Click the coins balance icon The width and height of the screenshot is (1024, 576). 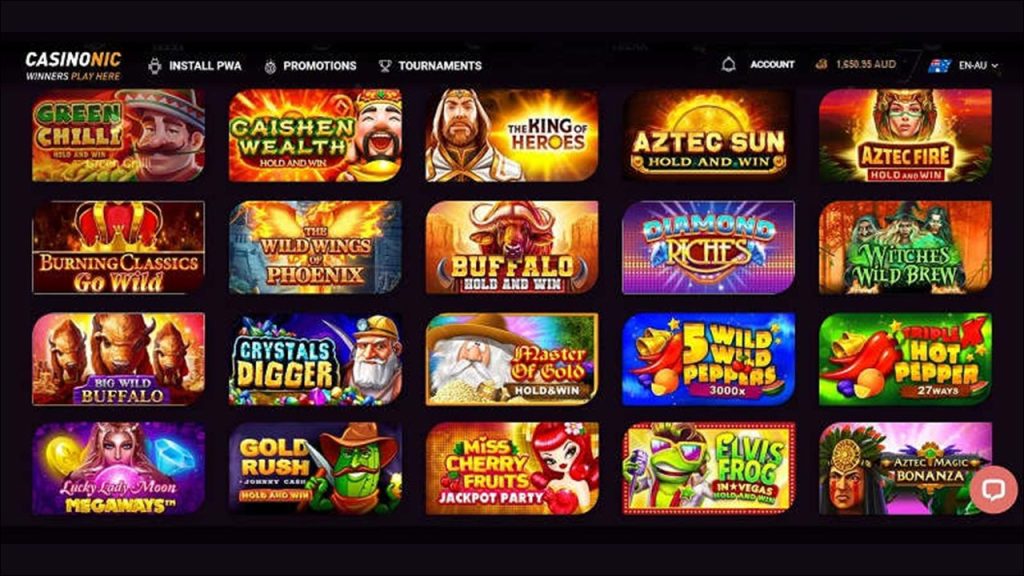click(822, 64)
